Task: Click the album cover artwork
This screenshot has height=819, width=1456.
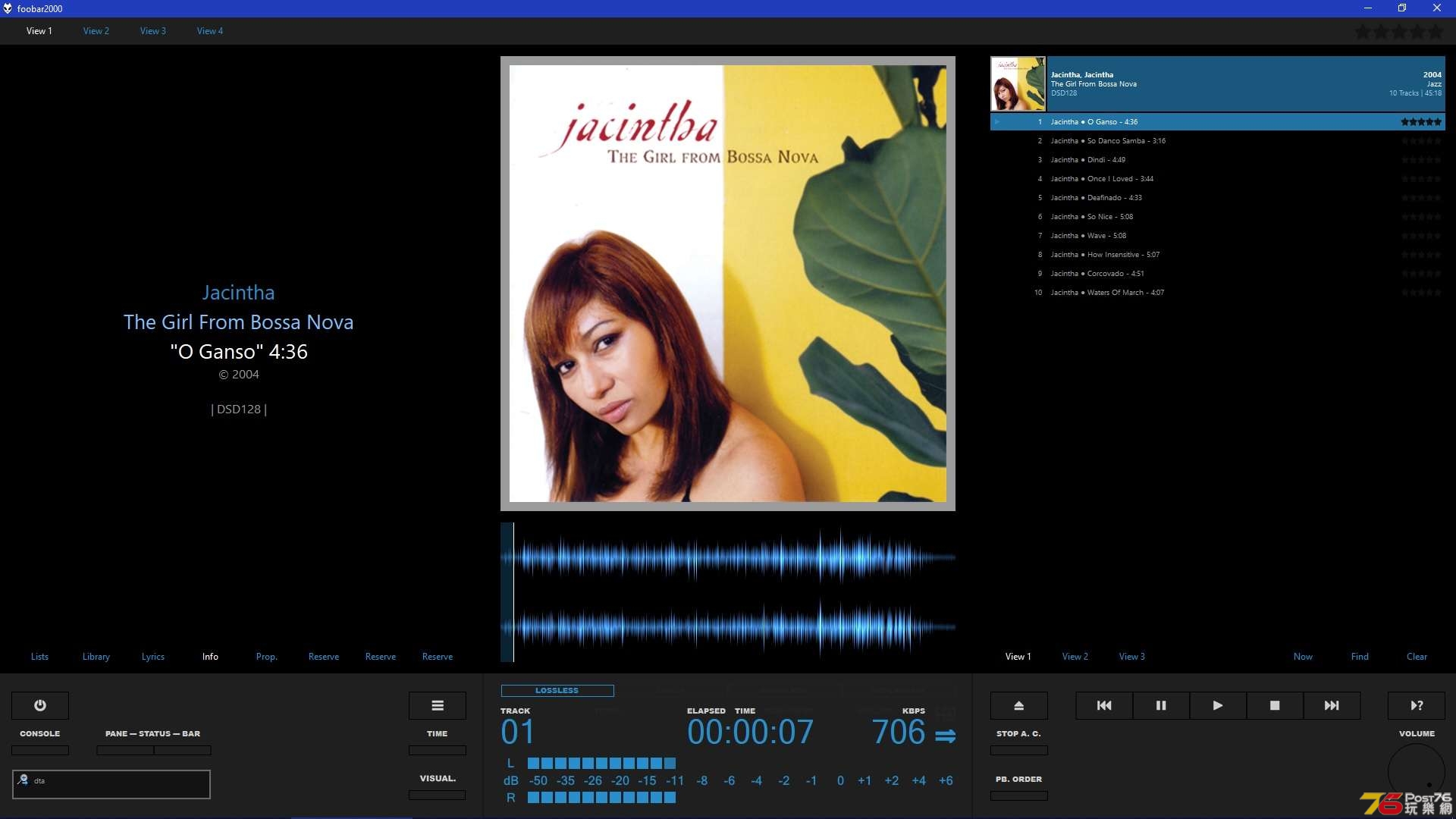Action: [728, 284]
